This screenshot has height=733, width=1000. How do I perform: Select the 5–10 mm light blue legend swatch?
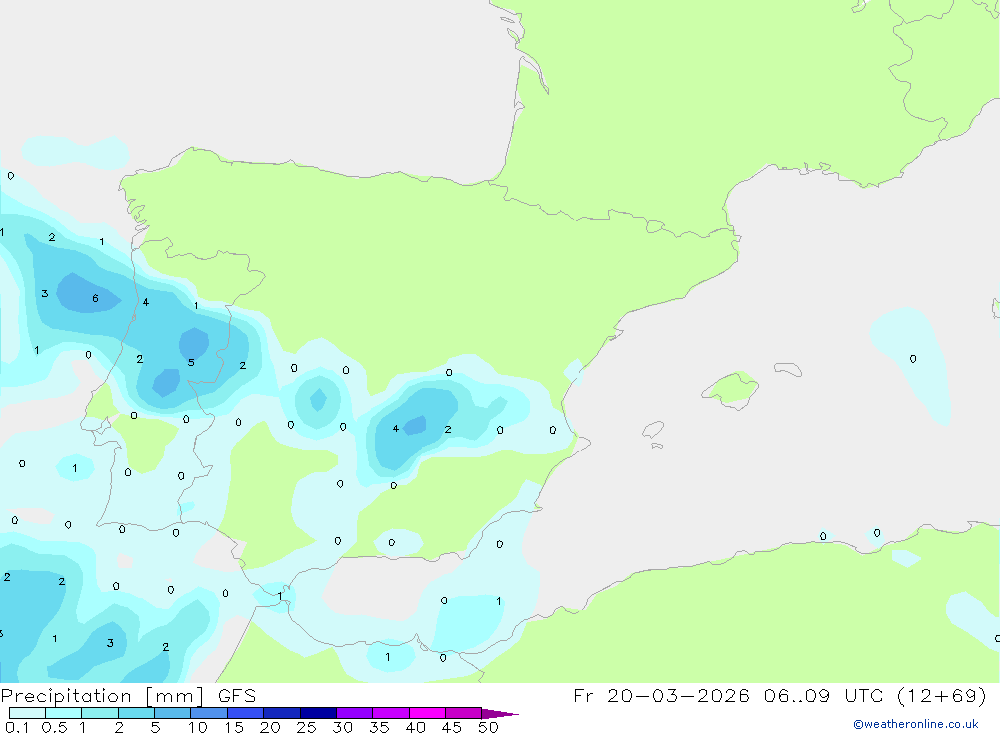[172, 713]
